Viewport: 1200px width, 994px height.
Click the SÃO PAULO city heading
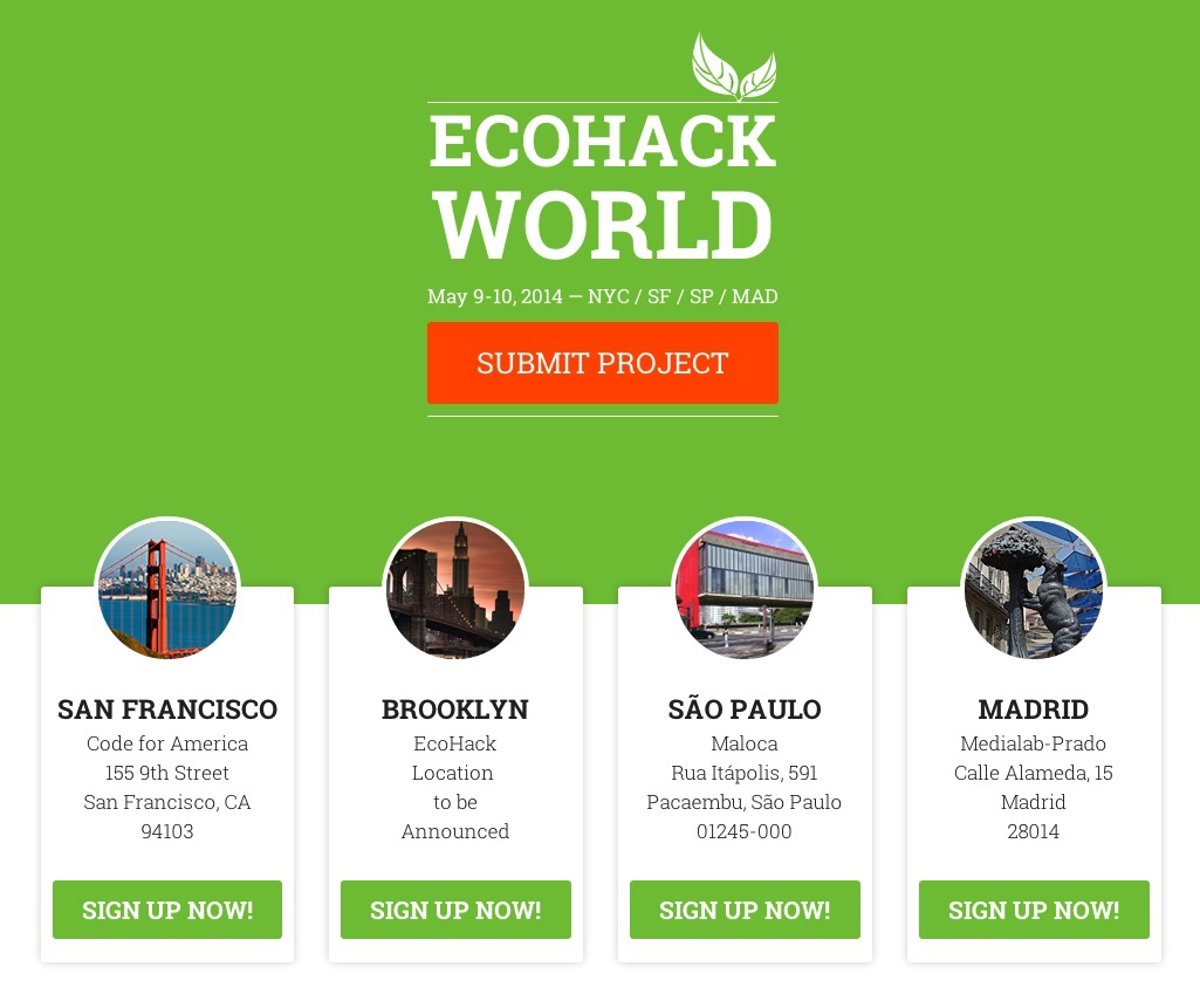(x=745, y=709)
